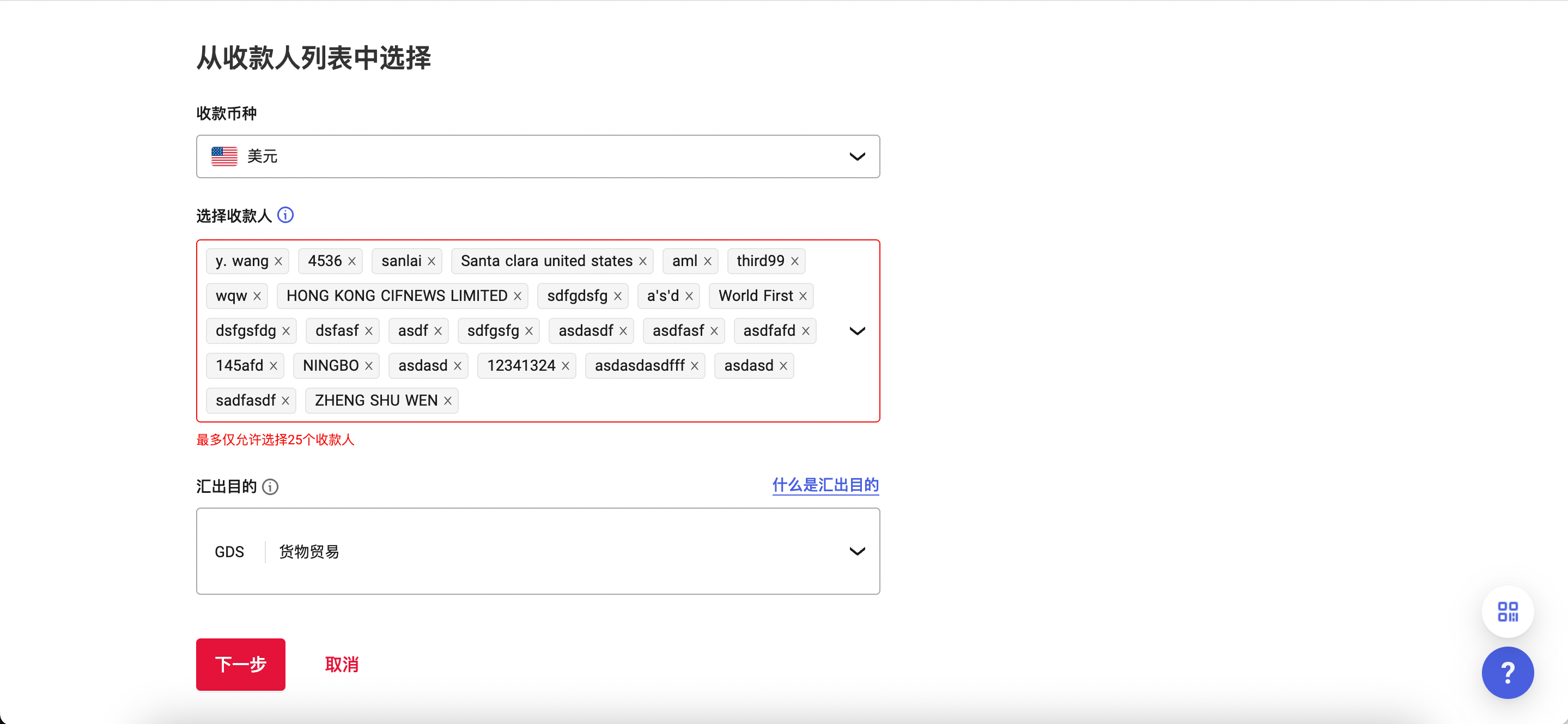The height and width of the screenshot is (724, 1568).
Task: Click inside the recipient selection field
Action: coord(670,400)
